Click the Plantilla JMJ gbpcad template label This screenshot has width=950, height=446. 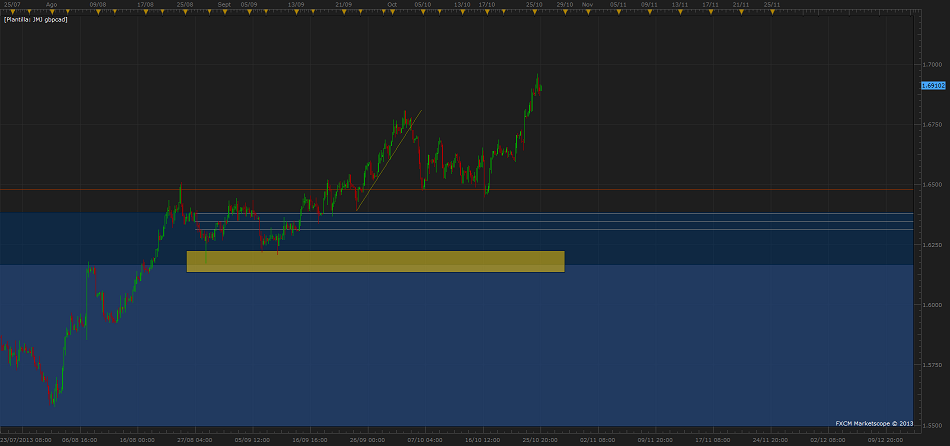pyautogui.click(x=36, y=19)
